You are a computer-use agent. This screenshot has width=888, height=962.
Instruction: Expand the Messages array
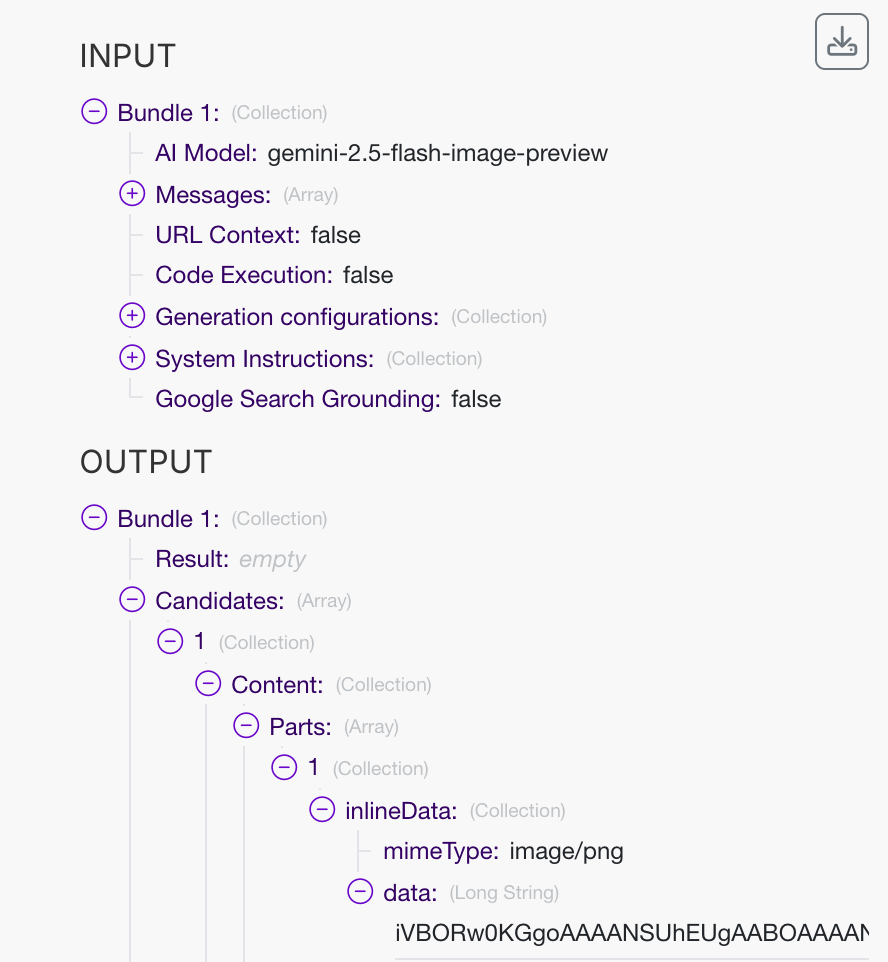pos(132,194)
